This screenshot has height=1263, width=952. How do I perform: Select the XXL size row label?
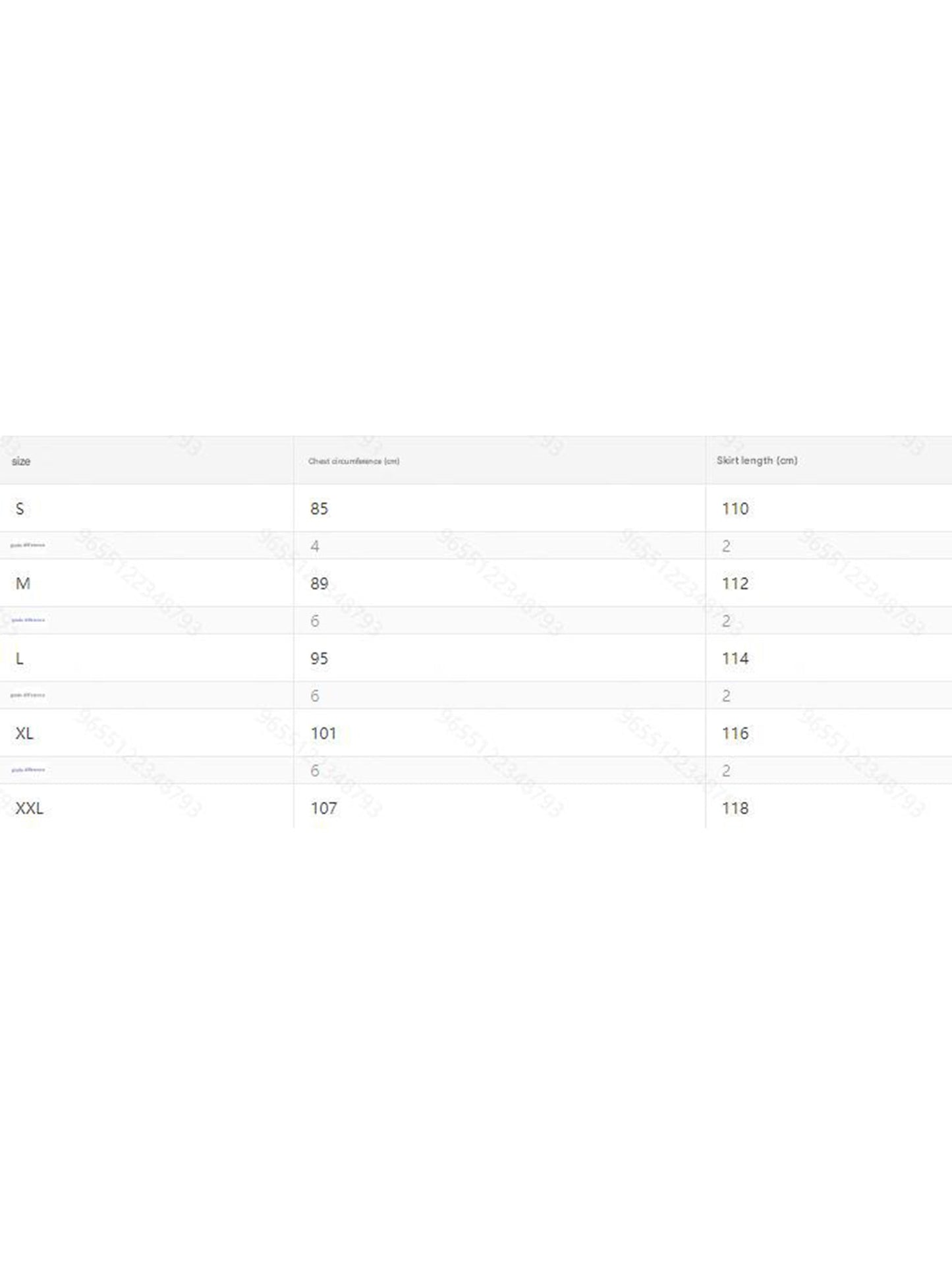coord(30,808)
